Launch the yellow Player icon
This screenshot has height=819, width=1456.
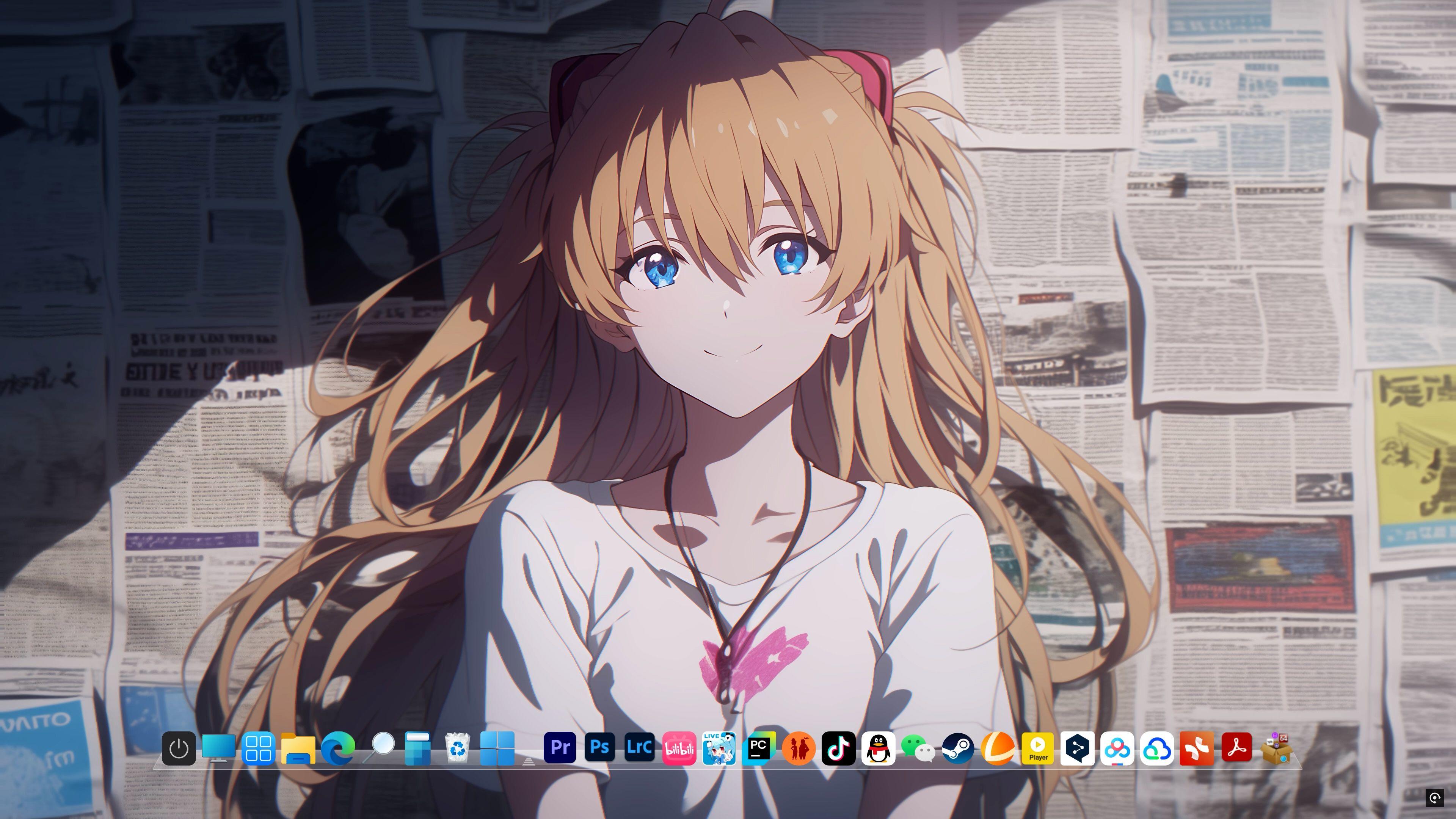coord(1038,749)
